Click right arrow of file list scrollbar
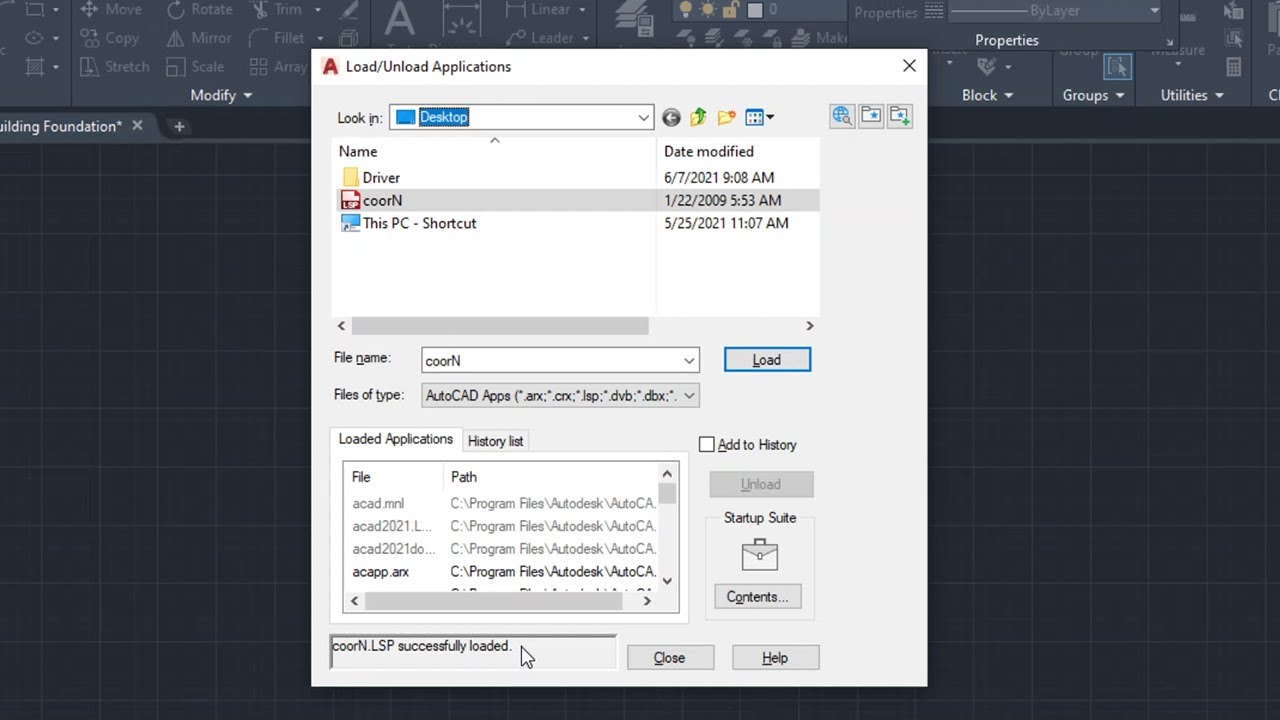 click(x=810, y=326)
